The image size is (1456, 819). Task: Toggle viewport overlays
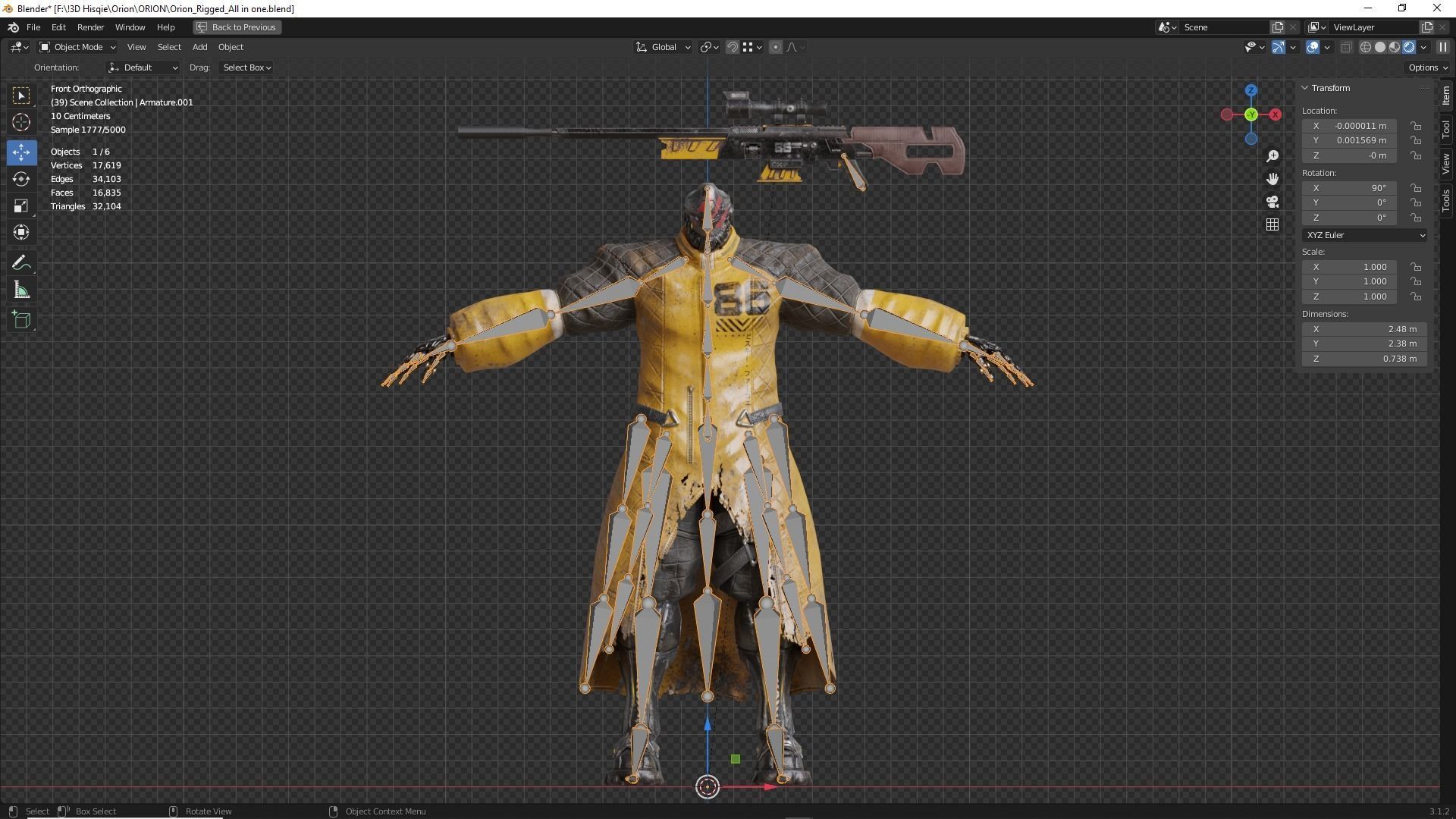pyautogui.click(x=1313, y=47)
